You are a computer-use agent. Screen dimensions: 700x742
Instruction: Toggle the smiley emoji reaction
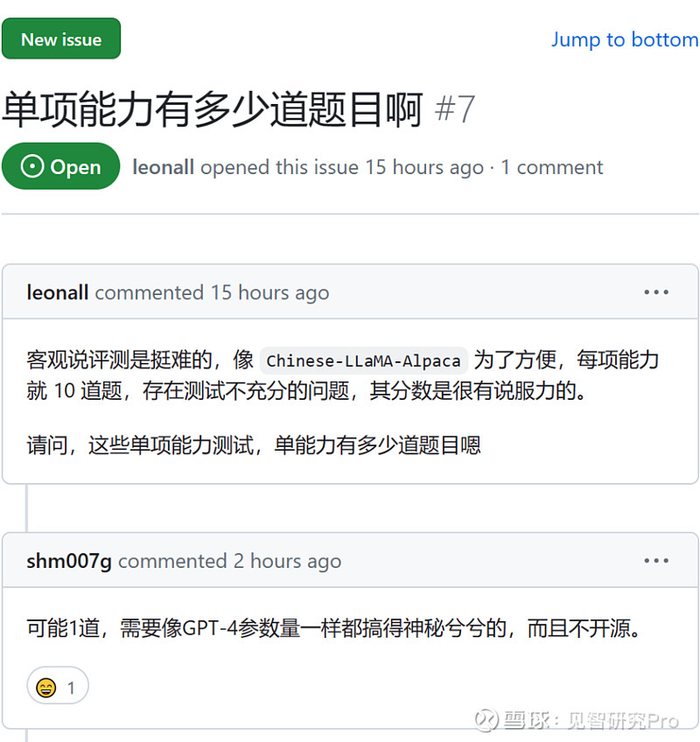57,687
